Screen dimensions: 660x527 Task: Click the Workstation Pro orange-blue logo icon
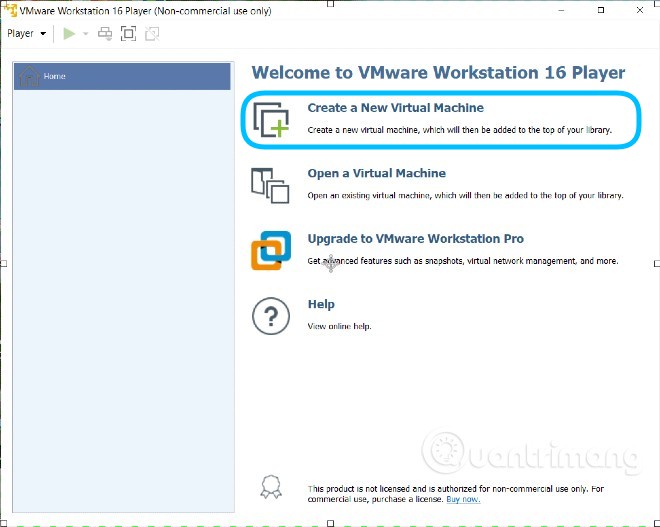[271, 250]
